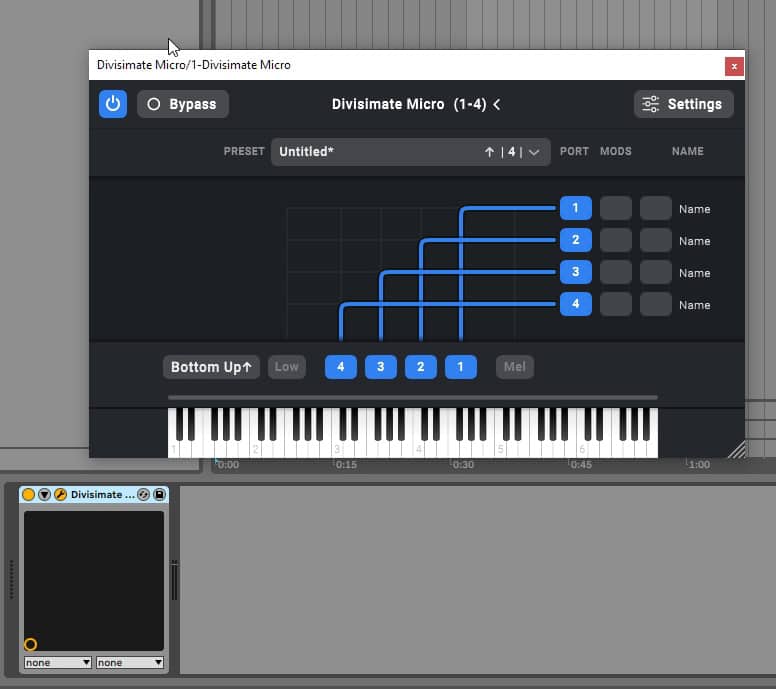This screenshot has height=689, width=776.
Task: Select port button 3
Action: coord(576,272)
